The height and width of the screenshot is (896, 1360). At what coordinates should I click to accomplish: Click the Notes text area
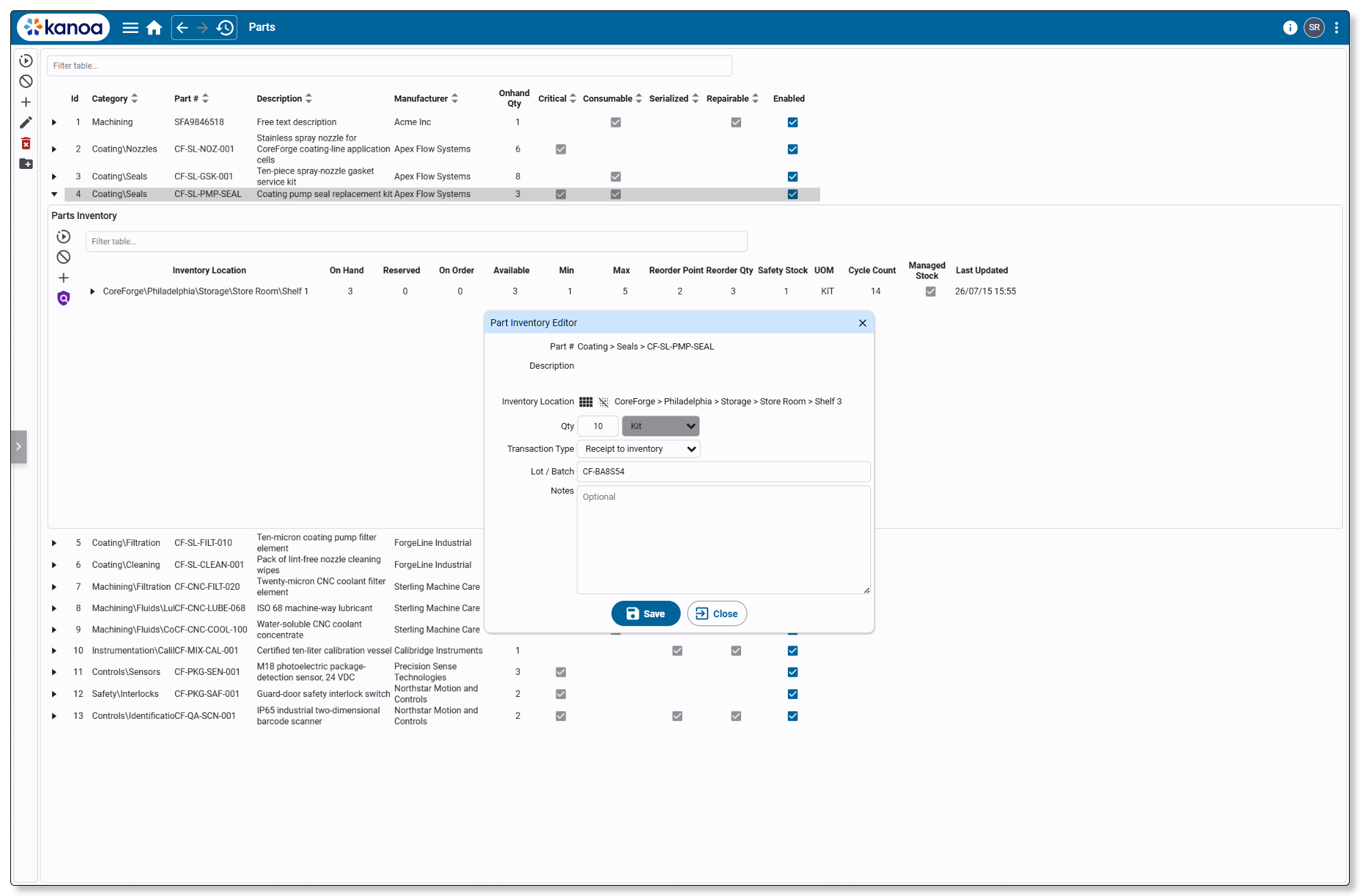click(x=724, y=540)
